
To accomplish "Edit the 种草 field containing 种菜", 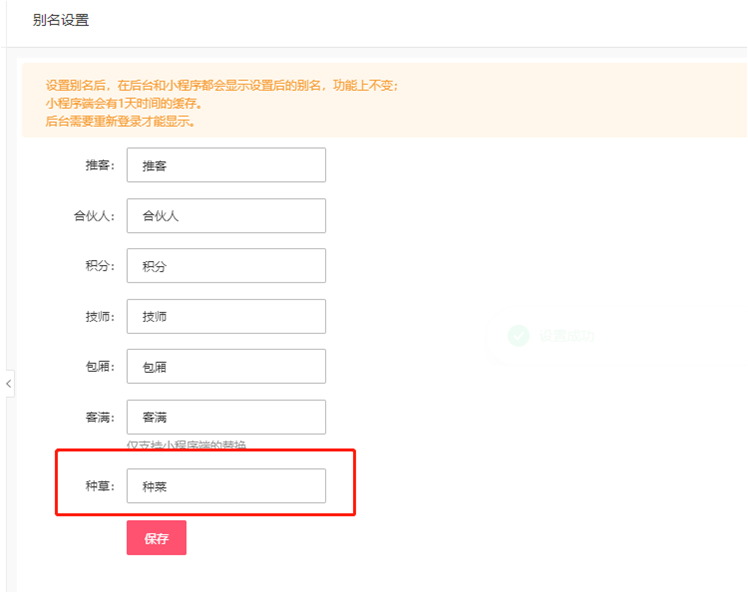I will pyautogui.click(x=226, y=486).
